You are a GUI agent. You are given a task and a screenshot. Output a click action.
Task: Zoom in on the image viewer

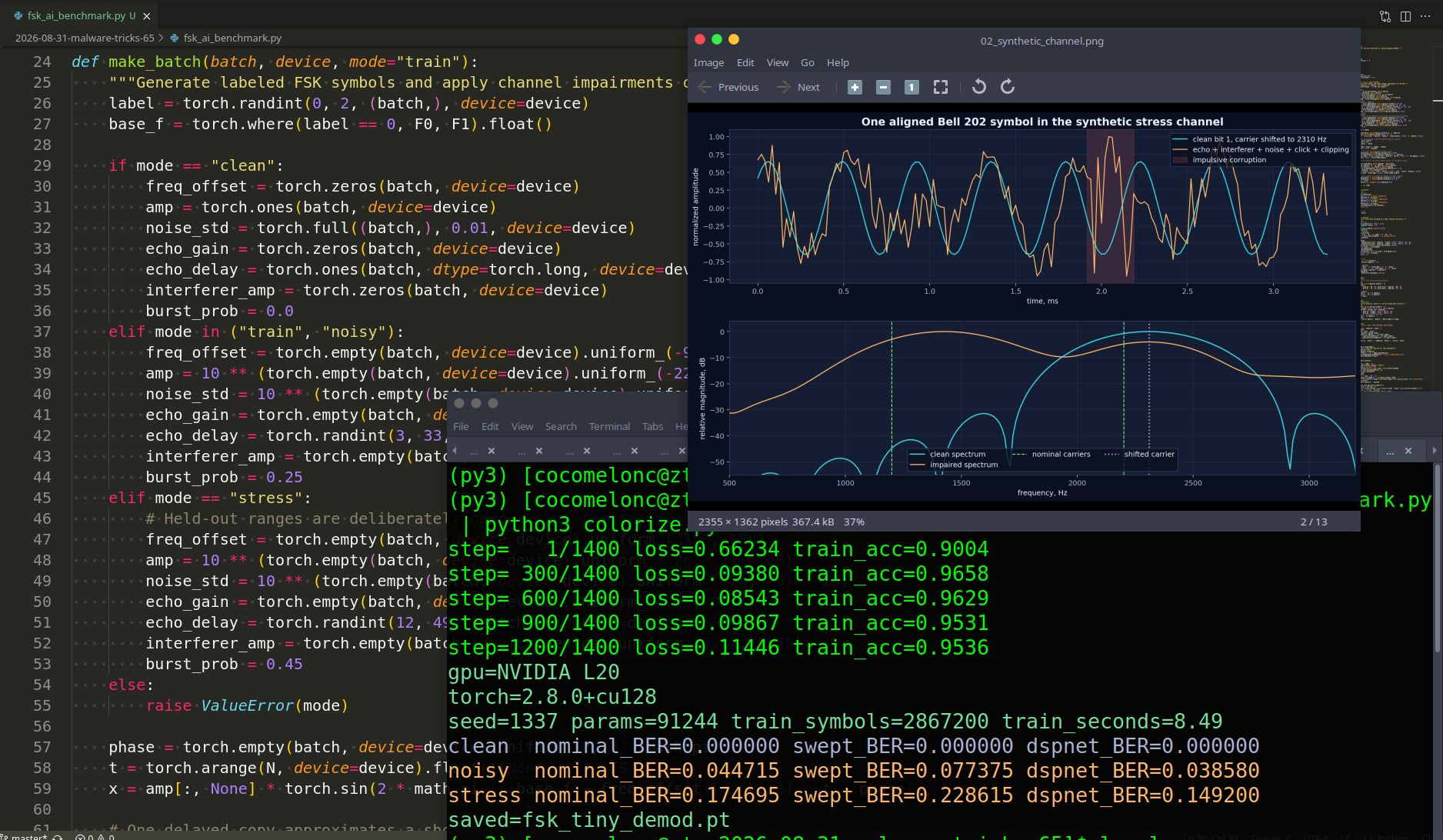[x=855, y=88]
